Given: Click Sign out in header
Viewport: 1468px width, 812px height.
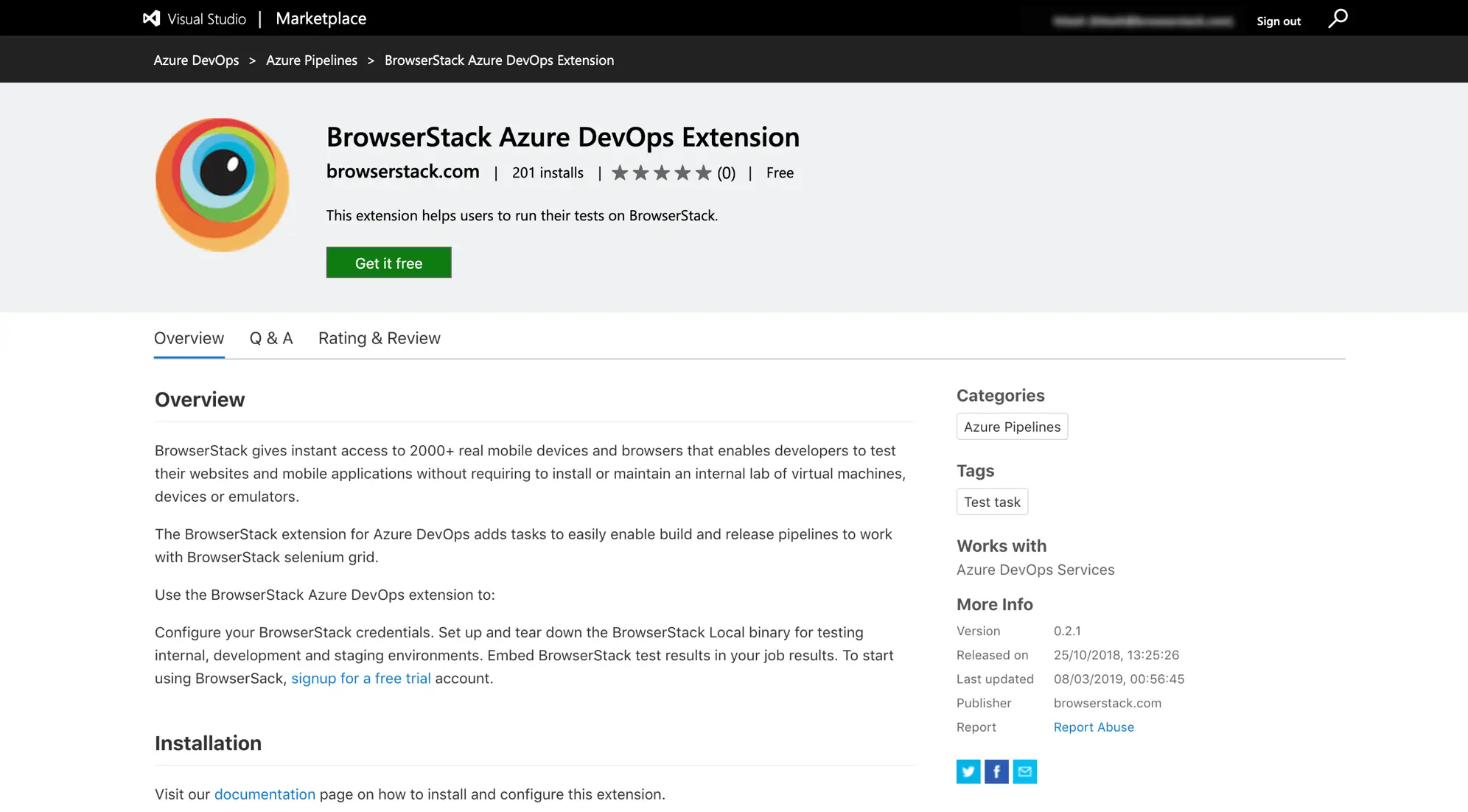Looking at the screenshot, I should [1278, 21].
